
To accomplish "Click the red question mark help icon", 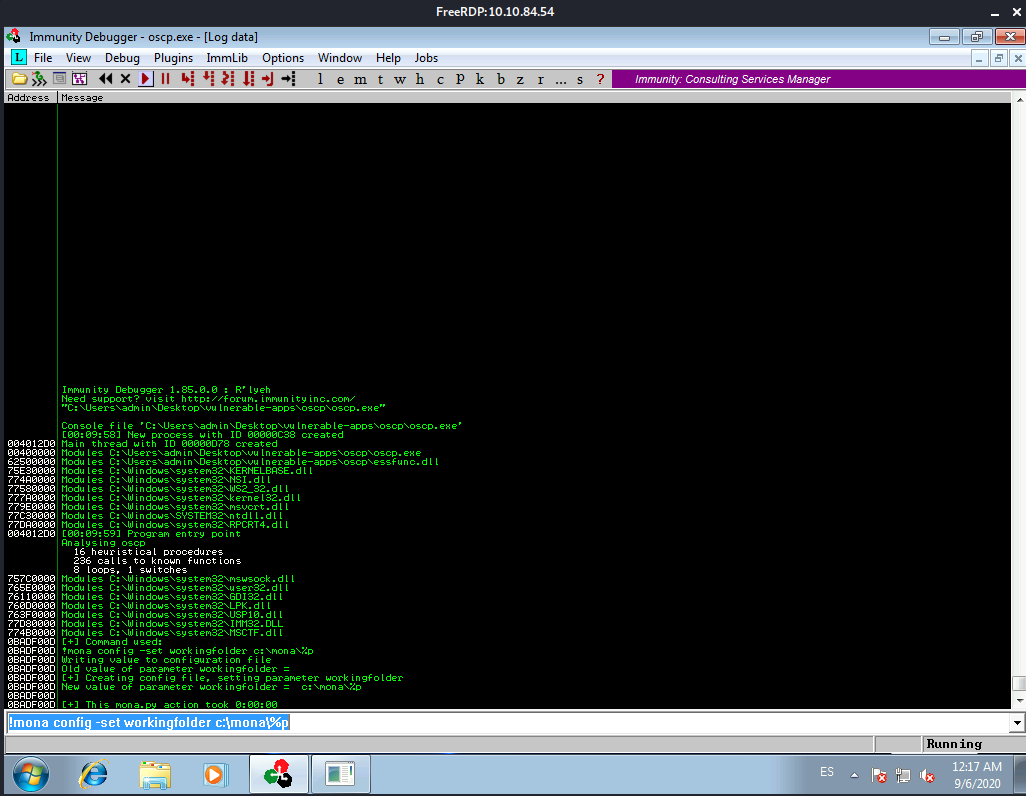I will (600, 79).
